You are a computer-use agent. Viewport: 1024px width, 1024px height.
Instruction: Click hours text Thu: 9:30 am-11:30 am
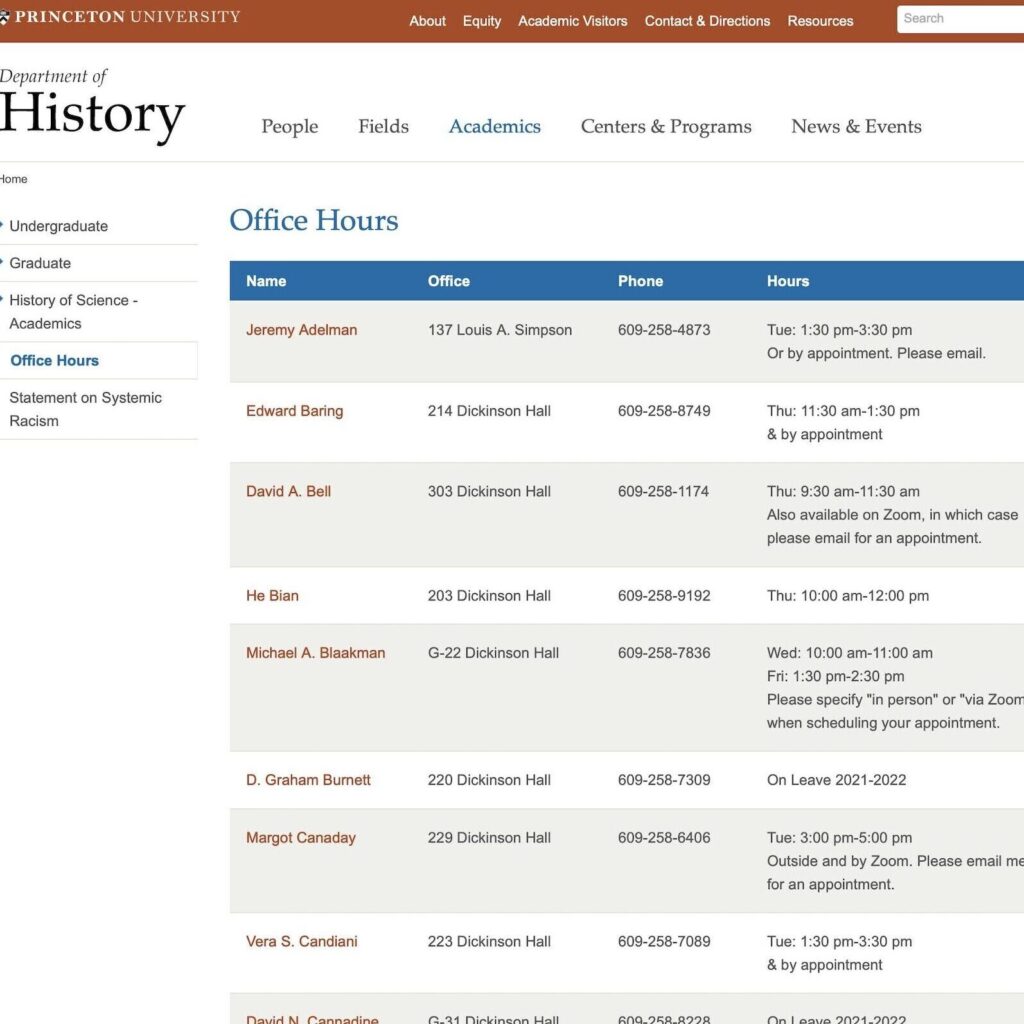click(x=843, y=491)
